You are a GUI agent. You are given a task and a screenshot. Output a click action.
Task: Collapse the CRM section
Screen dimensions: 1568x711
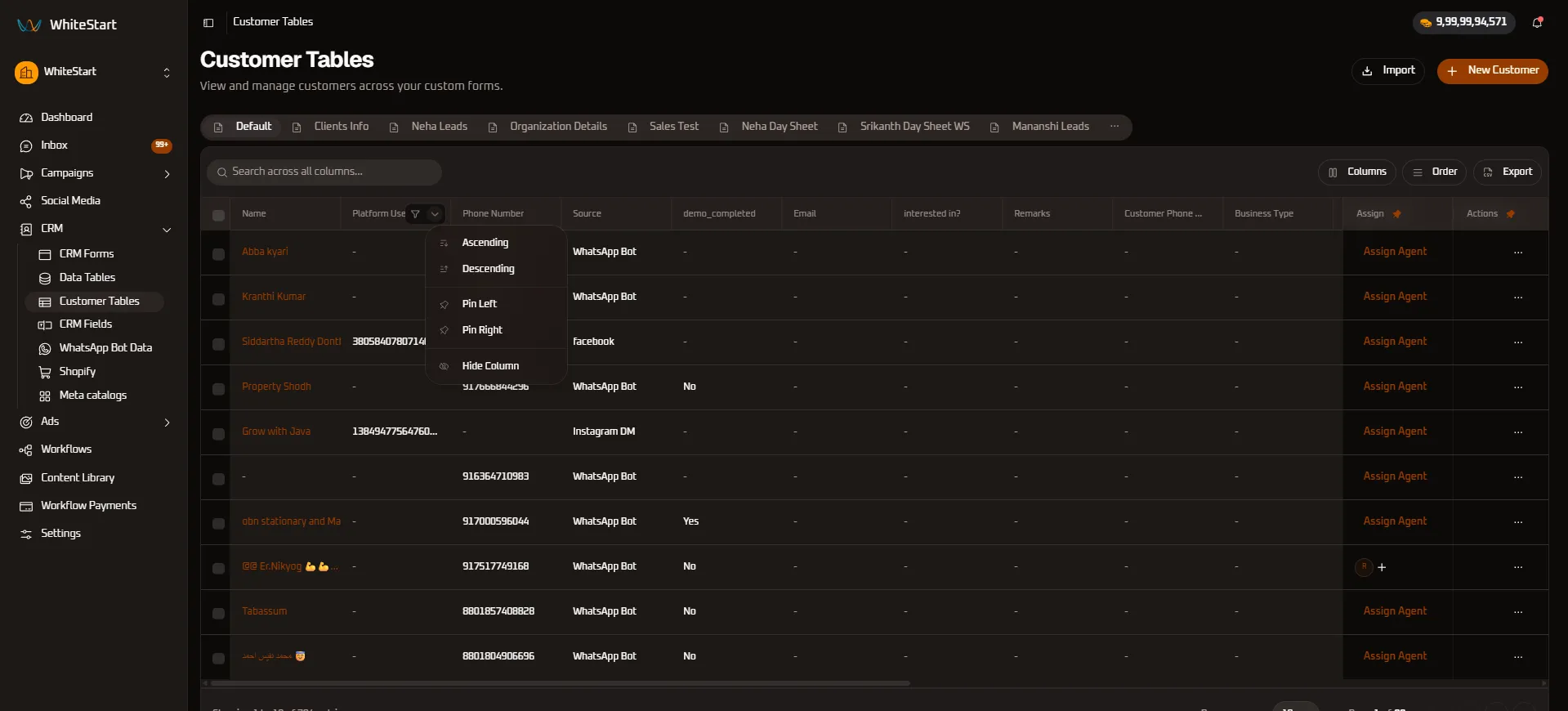point(167,230)
